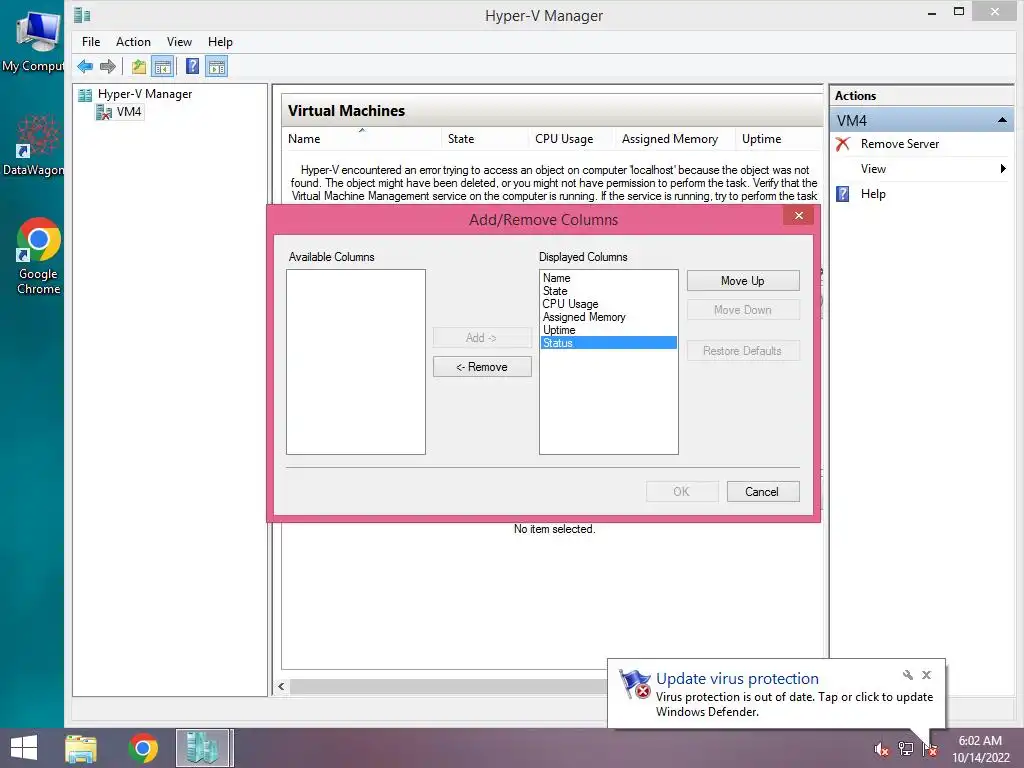1024x768 pixels.
Task: Click the VM4 server icon in tree
Action: coord(104,112)
